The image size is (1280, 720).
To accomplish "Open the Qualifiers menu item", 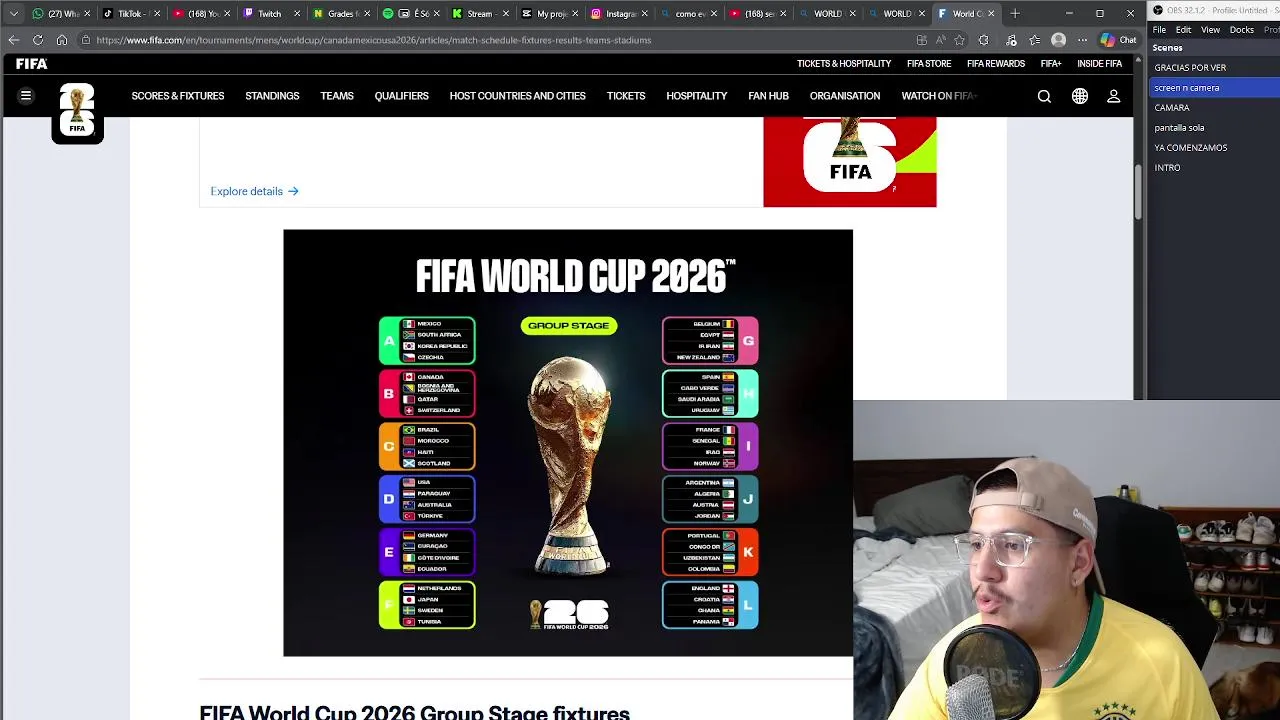I will pos(401,96).
